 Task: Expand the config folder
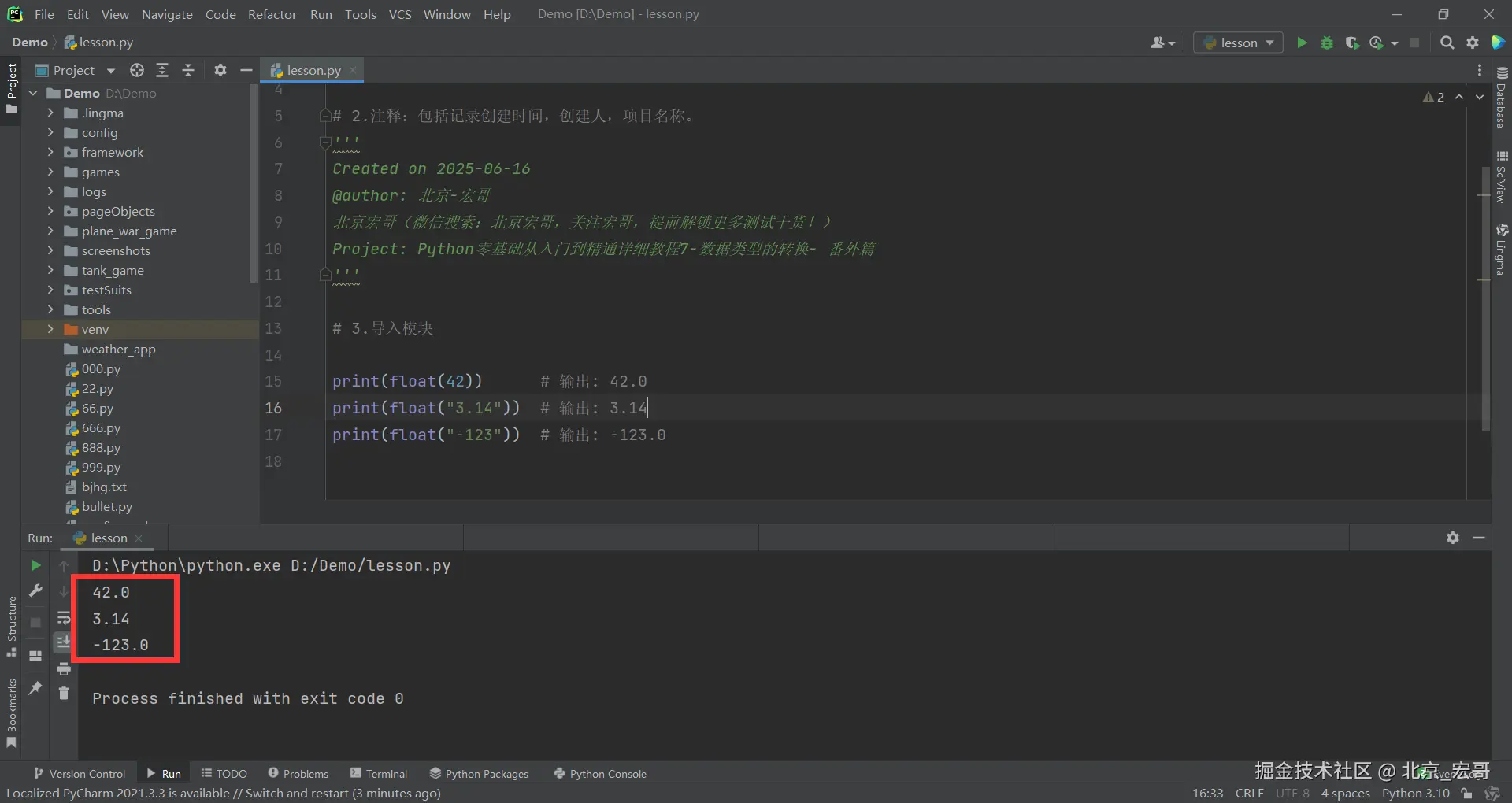(50, 132)
